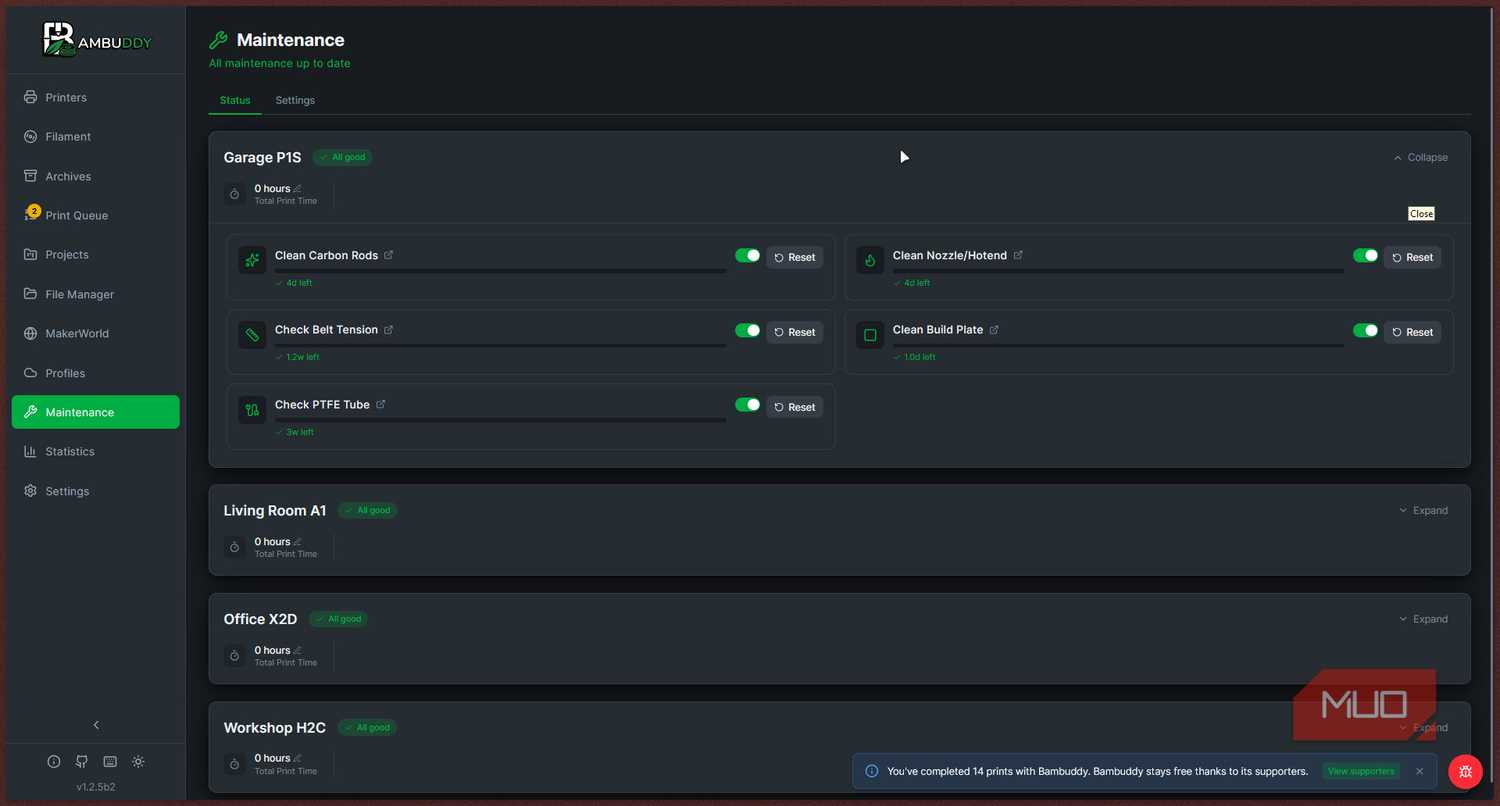Reset the Clean Carbon Rods task
Viewport: 1500px width, 806px height.
click(x=795, y=258)
